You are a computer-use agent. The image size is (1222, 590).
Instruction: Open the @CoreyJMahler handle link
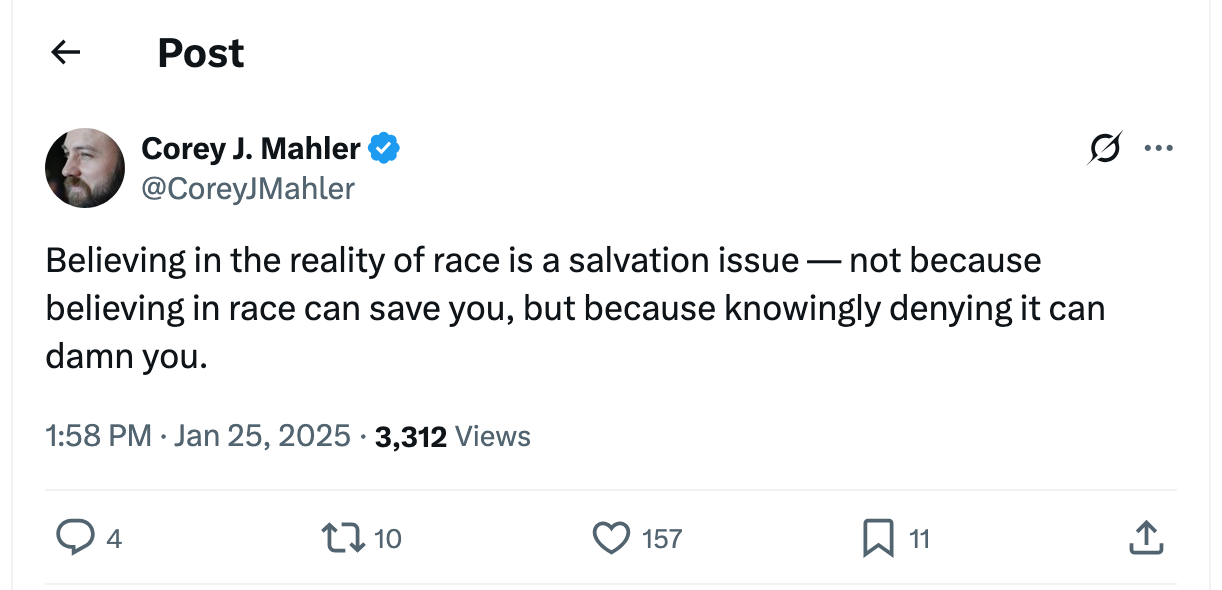pos(248,188)
